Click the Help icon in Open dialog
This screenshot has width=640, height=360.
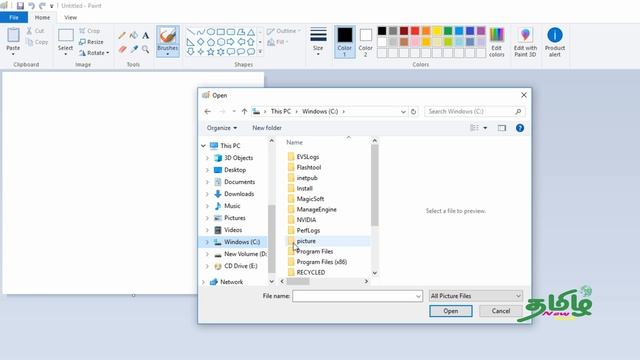(520, 128)
